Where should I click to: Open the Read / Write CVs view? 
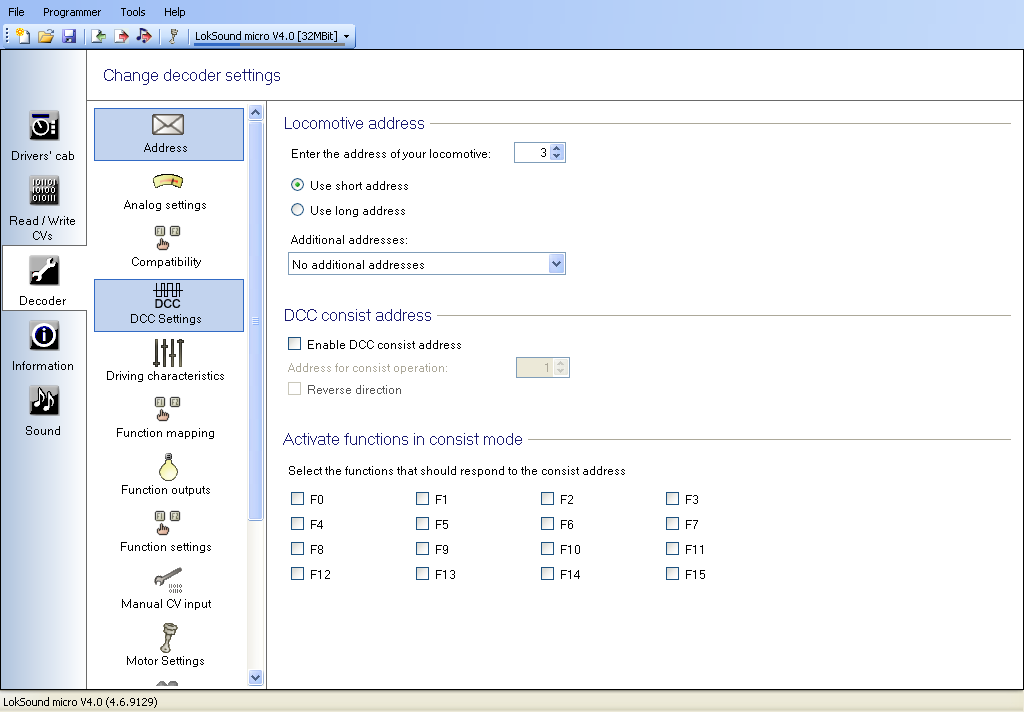point(43,208)
